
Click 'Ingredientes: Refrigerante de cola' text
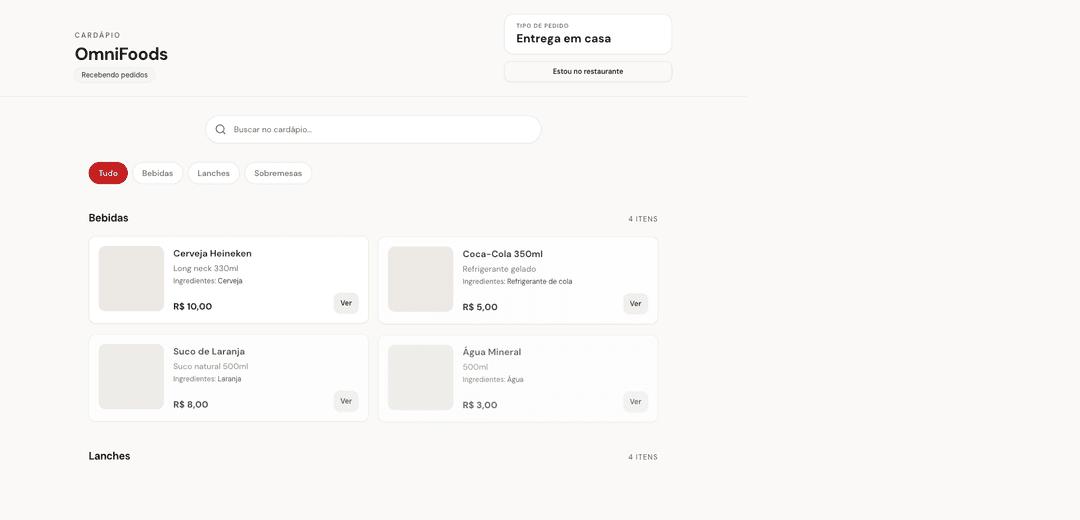pyautogui.click(x=517, y=281)
